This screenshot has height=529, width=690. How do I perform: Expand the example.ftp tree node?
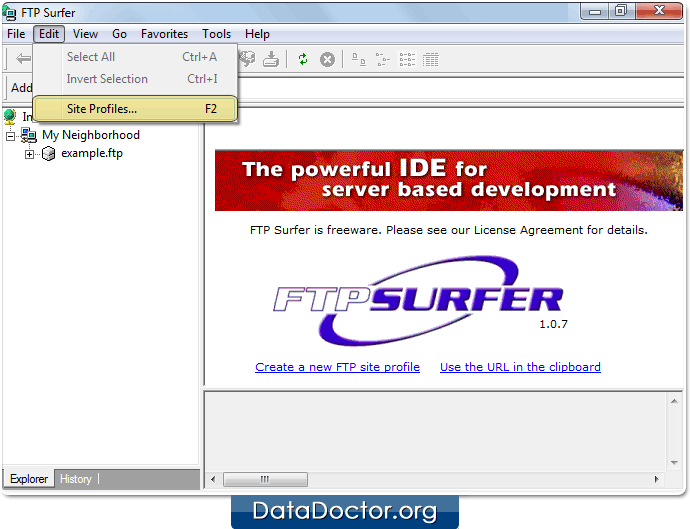pos(29,154)
